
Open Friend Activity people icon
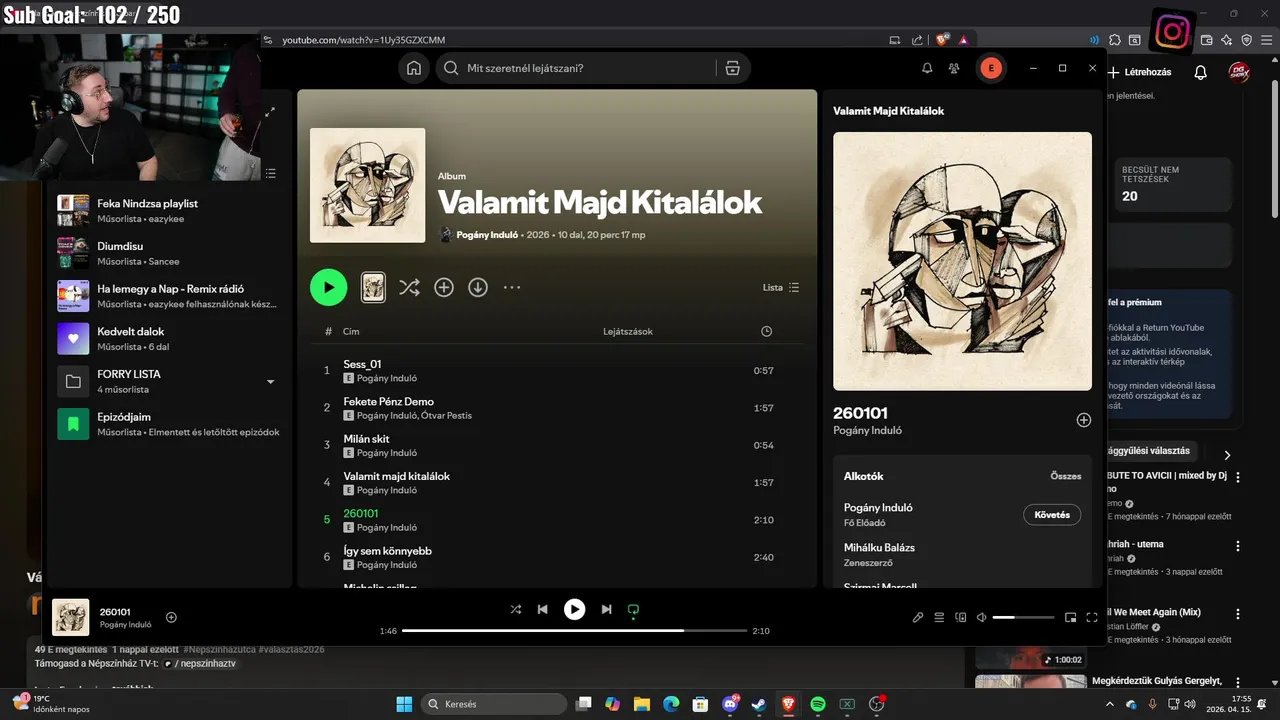954,68
